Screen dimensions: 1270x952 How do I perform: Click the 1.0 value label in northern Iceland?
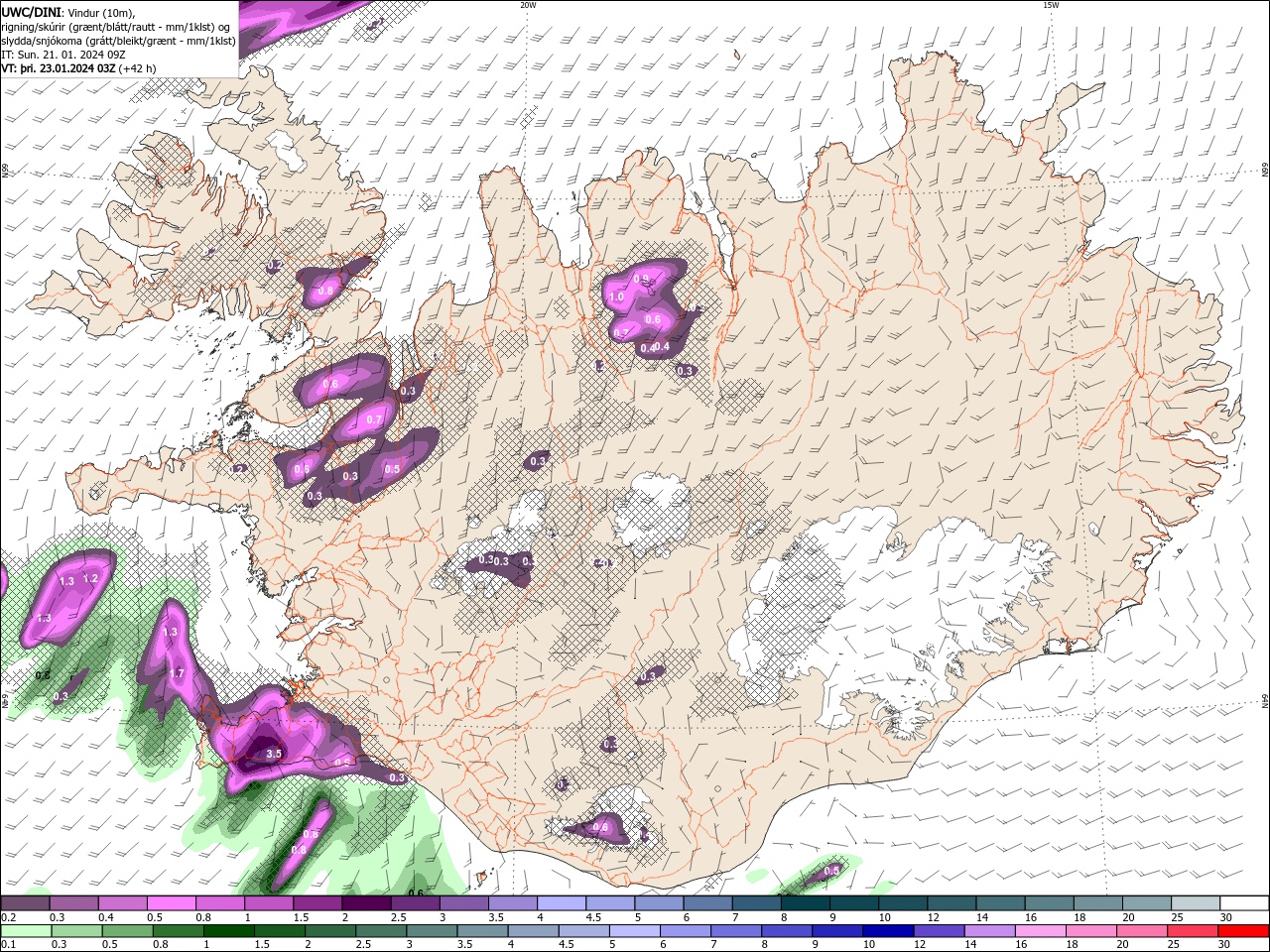pyautogui.click(x=615, y=297)
